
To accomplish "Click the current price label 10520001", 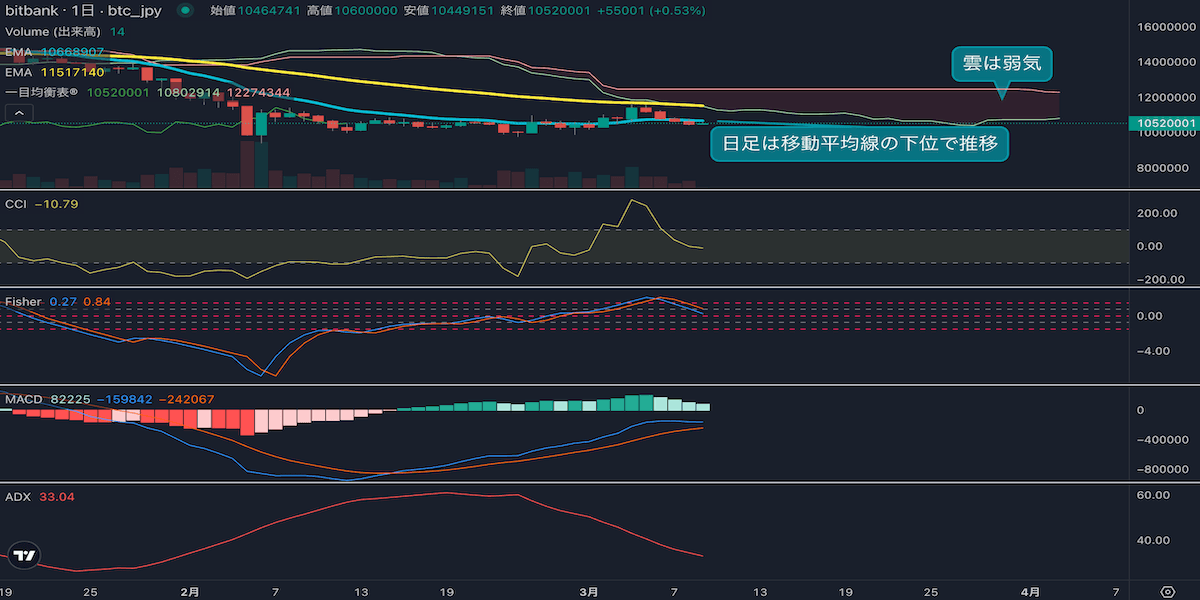I will (x=1162, y=123).
